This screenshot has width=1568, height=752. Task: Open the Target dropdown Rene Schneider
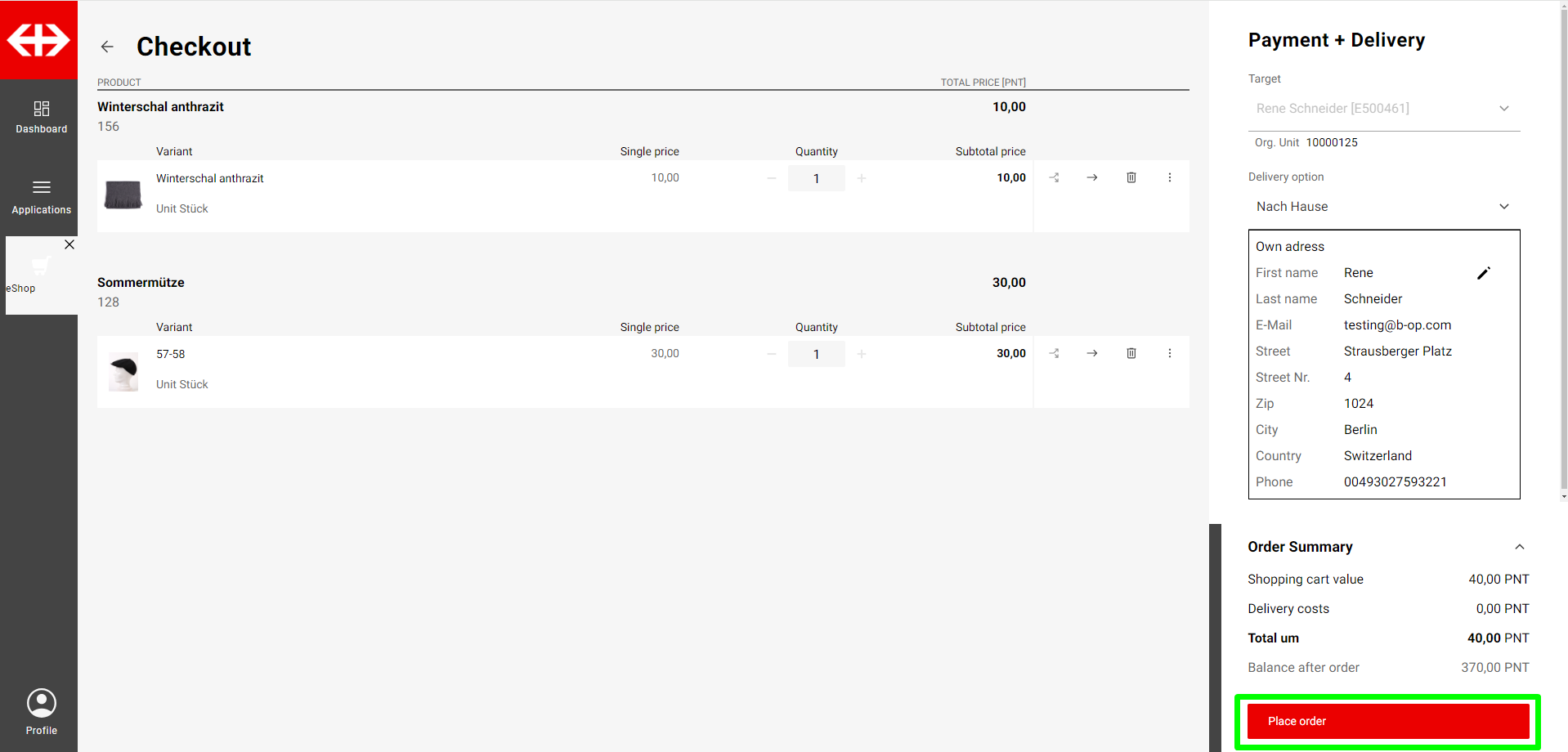[x=1383, y=109]
